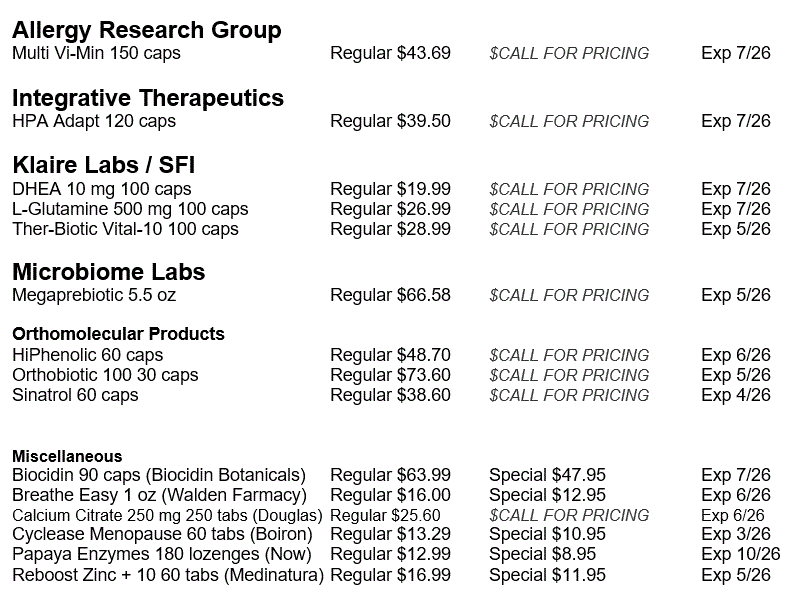Image resolution: width=794 pixels, height=615 pixels.
Task: Click the Klaire Labs / SFI heading
Action: 110,165
